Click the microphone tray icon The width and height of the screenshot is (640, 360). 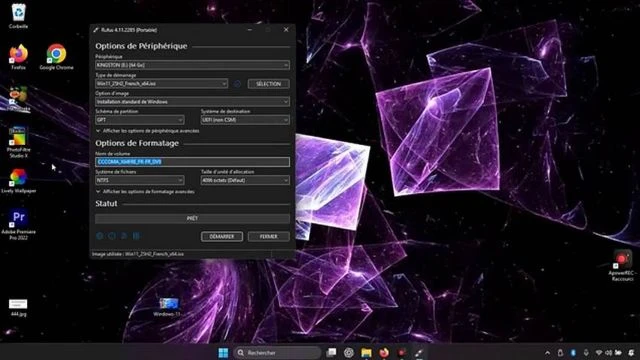(586, 353)
